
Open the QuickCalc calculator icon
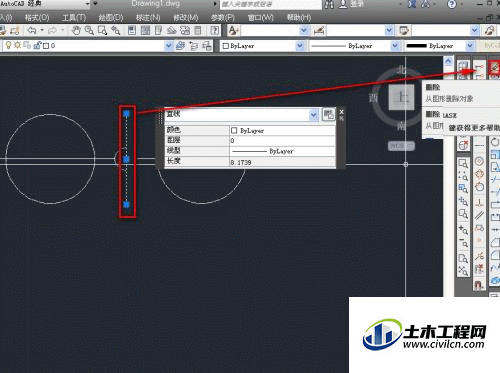point(198,31)
